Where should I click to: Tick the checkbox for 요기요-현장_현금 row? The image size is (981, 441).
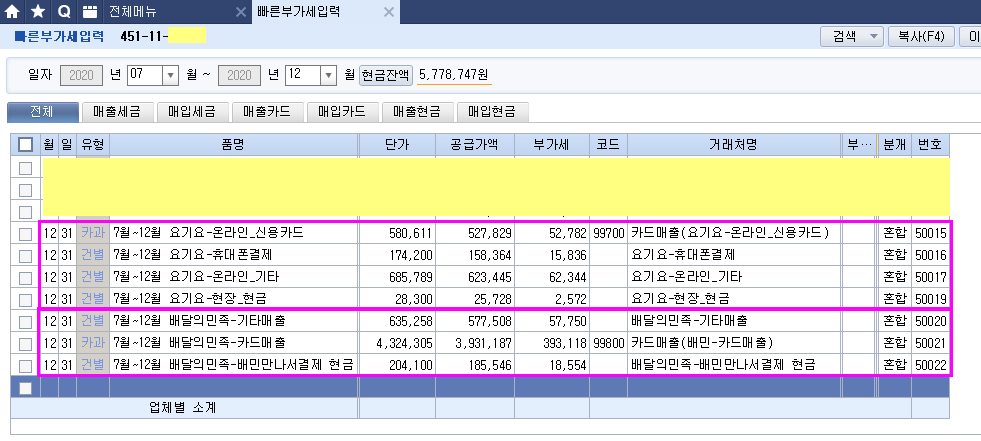pyautogui.click(x=26, y=299)
